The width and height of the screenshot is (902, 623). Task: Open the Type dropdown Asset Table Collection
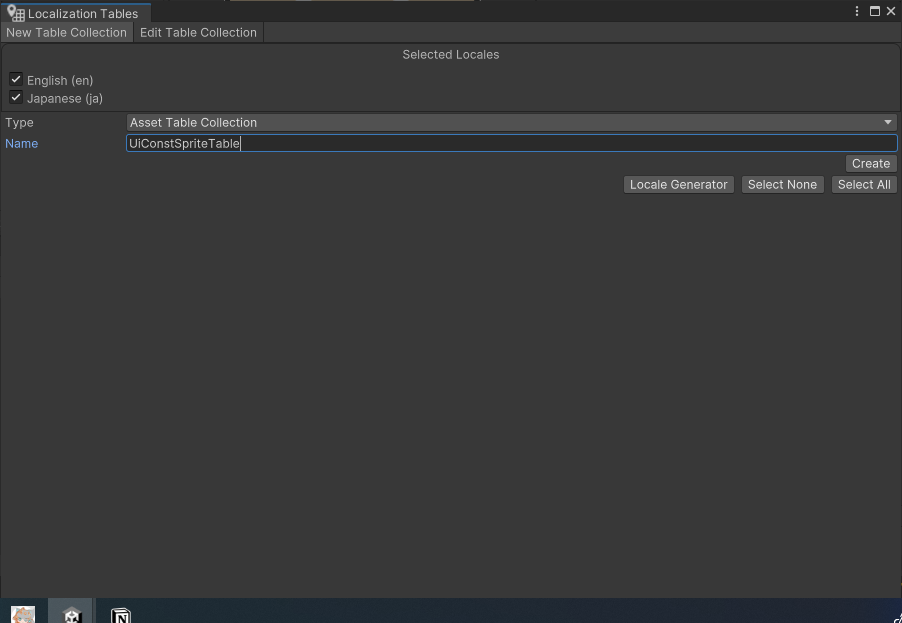(511, 123)
